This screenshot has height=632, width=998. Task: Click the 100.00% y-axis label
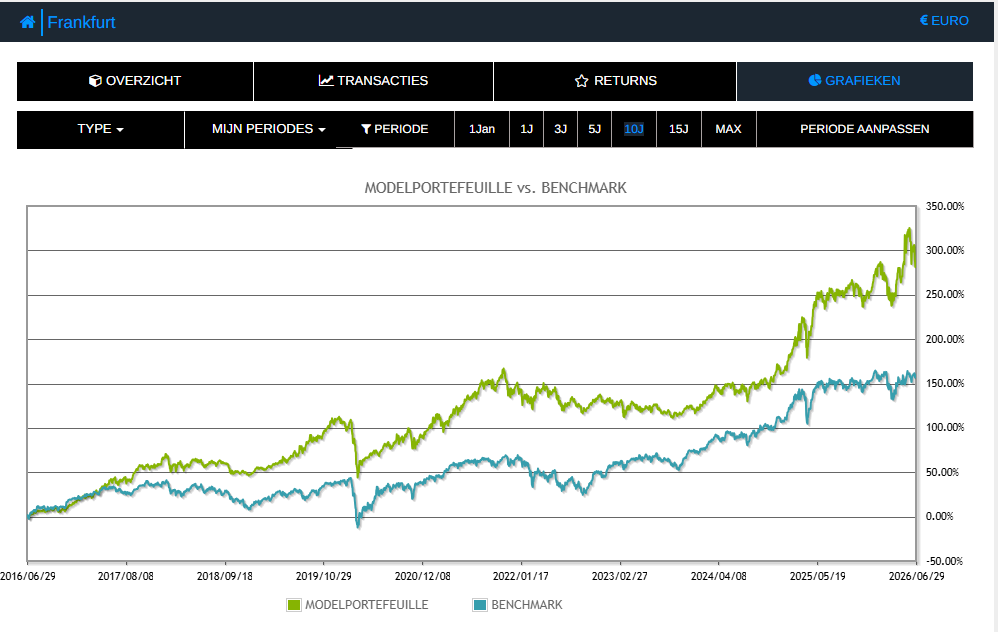click(945, 427)
